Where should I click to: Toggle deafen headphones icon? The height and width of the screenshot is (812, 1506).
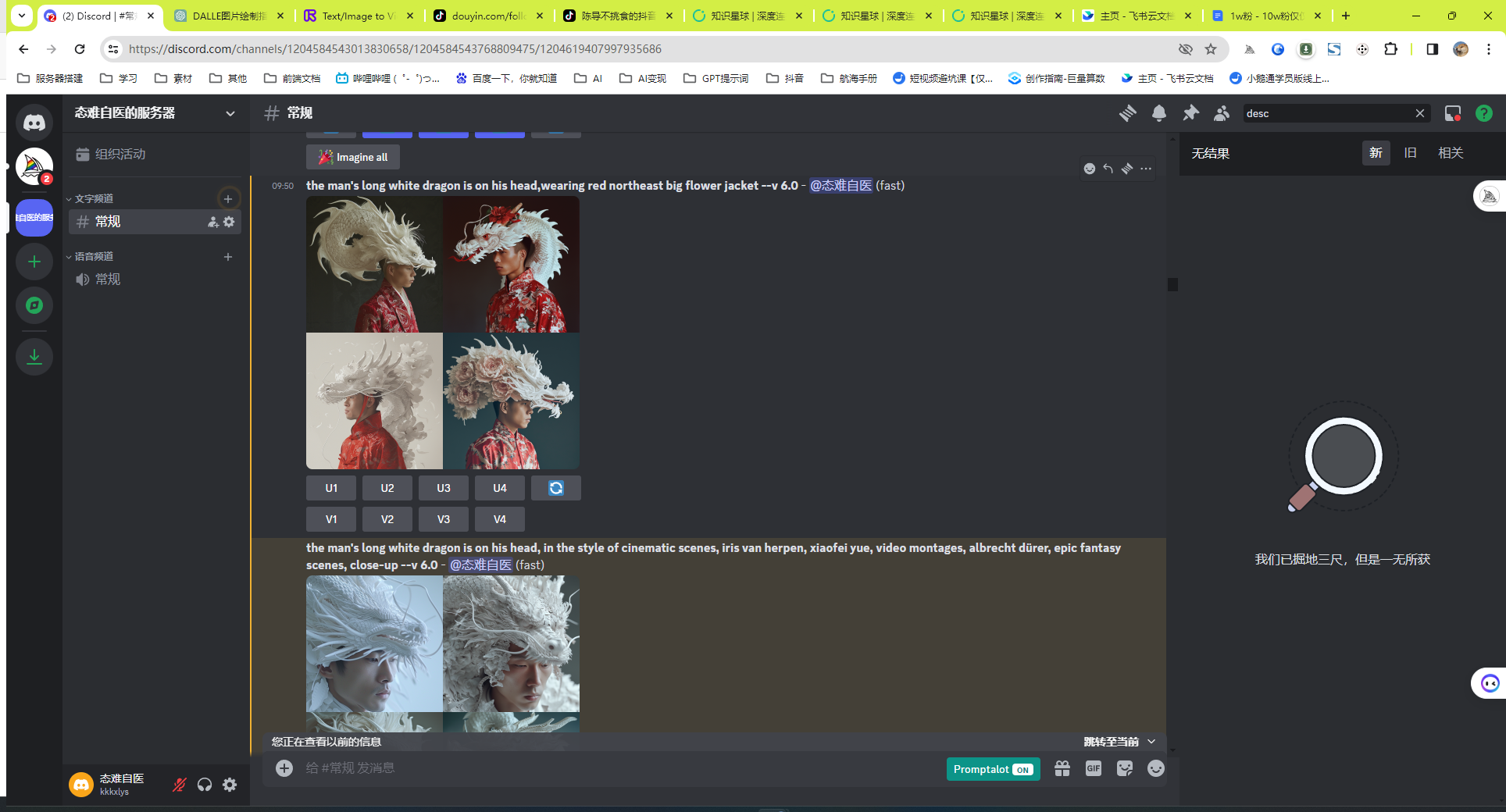coord(205,785)
